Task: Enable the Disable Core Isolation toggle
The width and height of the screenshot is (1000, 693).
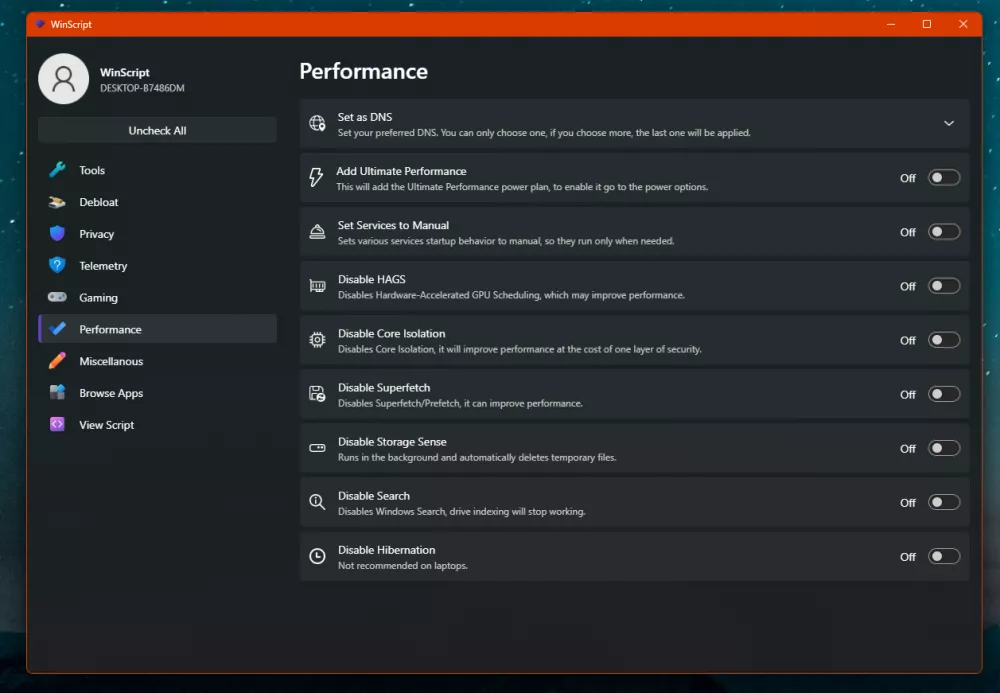Action: [x=943, y=340]
